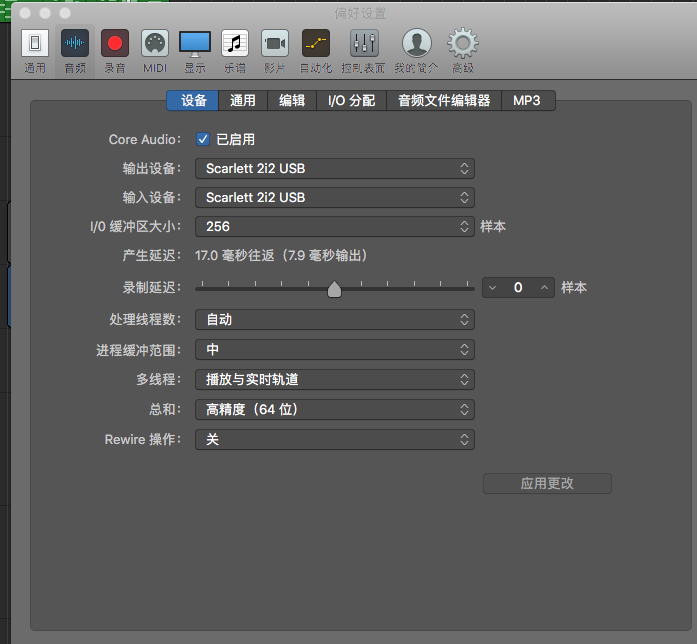Switch to the MP3 tab
Screen dimensions: 697x644
(x=527, y=100)
